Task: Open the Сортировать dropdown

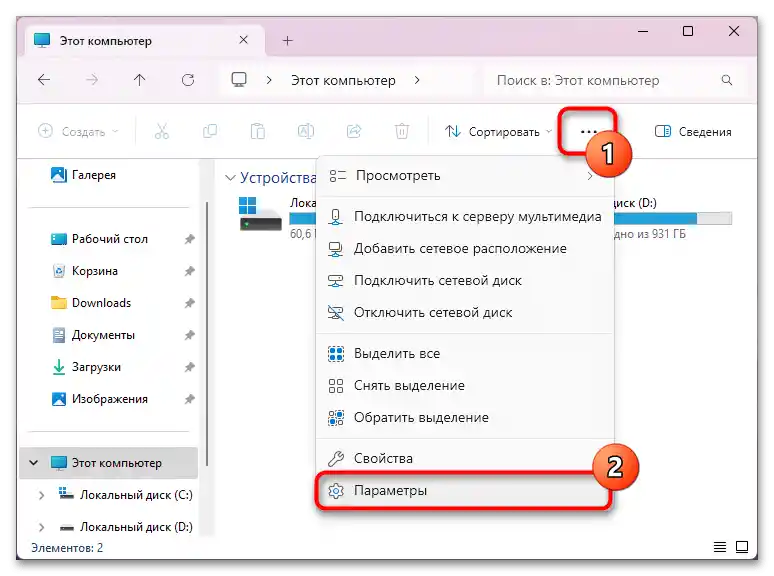Action: [x=498, y=132]
